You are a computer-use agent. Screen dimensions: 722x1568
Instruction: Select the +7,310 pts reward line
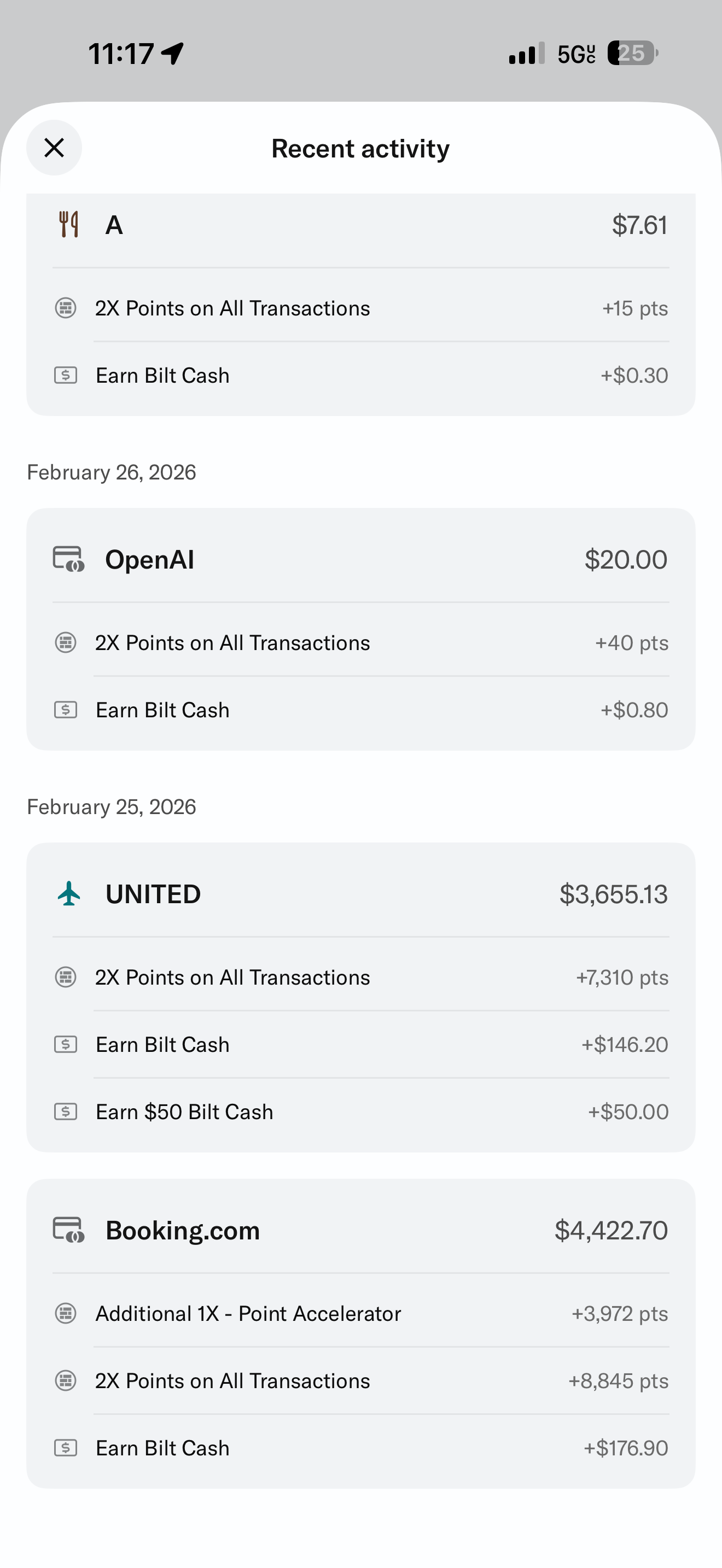click(621, 978)
